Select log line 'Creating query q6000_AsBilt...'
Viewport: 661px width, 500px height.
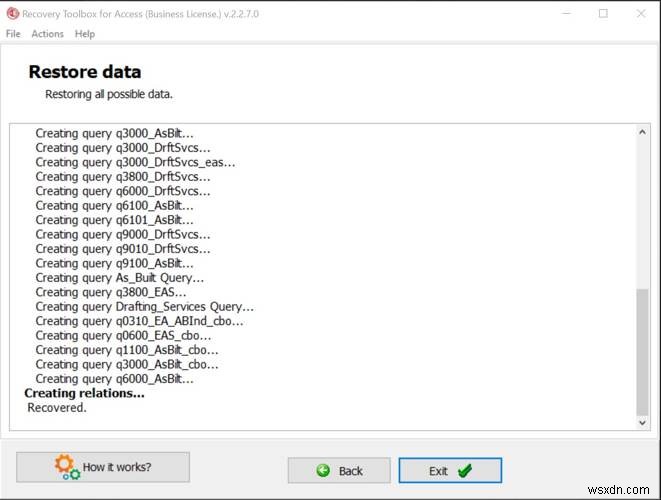tap(114, 379)
